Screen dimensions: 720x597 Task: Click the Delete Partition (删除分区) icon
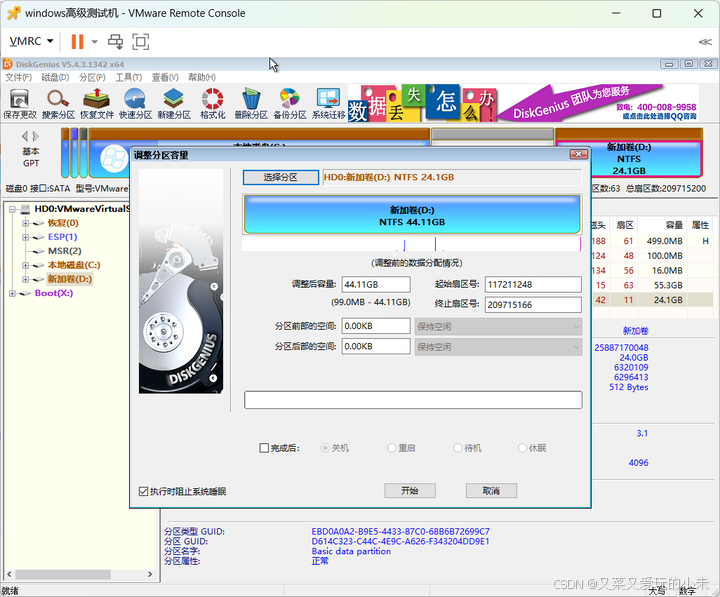click(x=251, y=103)
